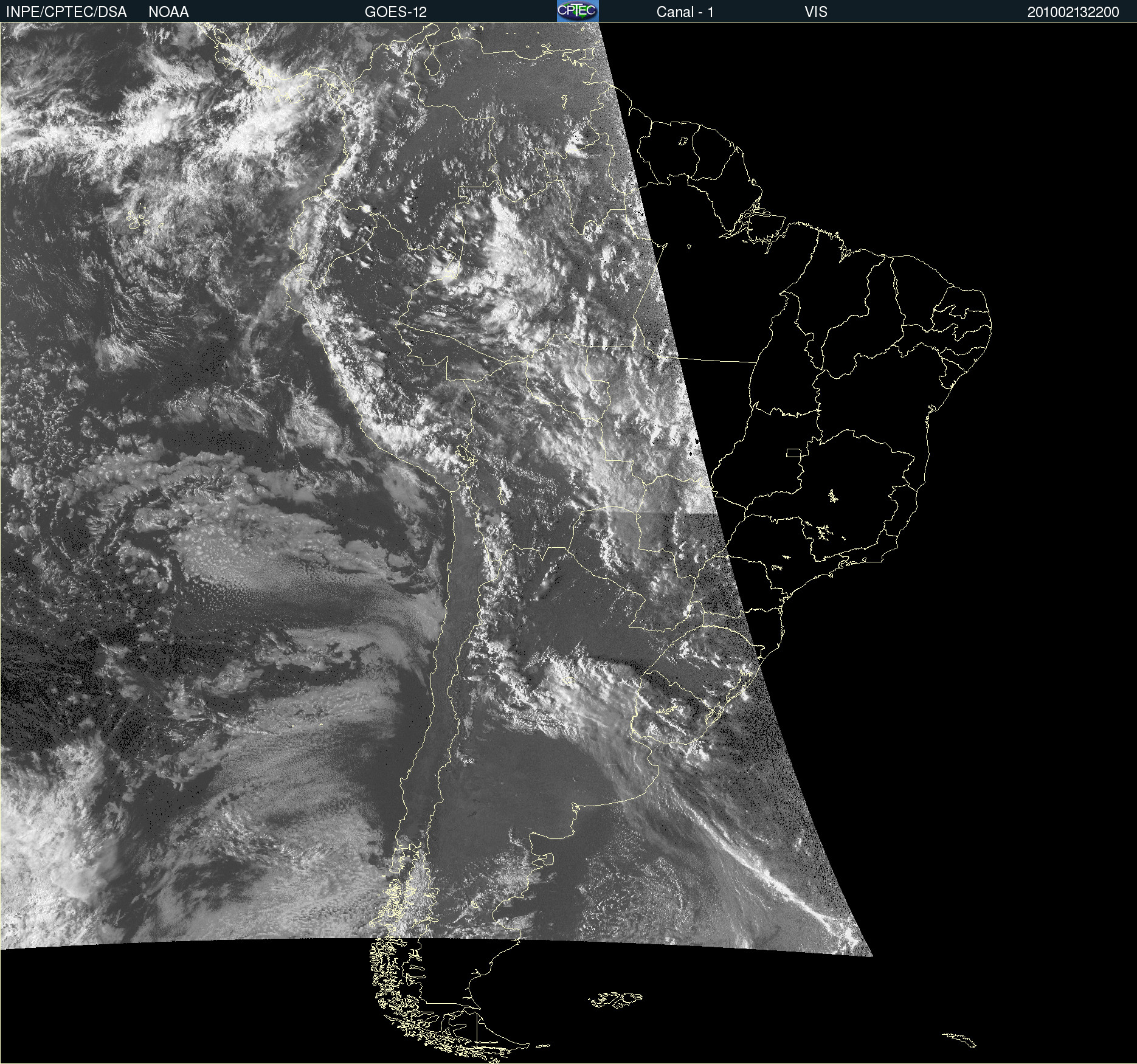1137x1064 pixels.
Task: Click the VIS channel label
Action: [816, 12]
